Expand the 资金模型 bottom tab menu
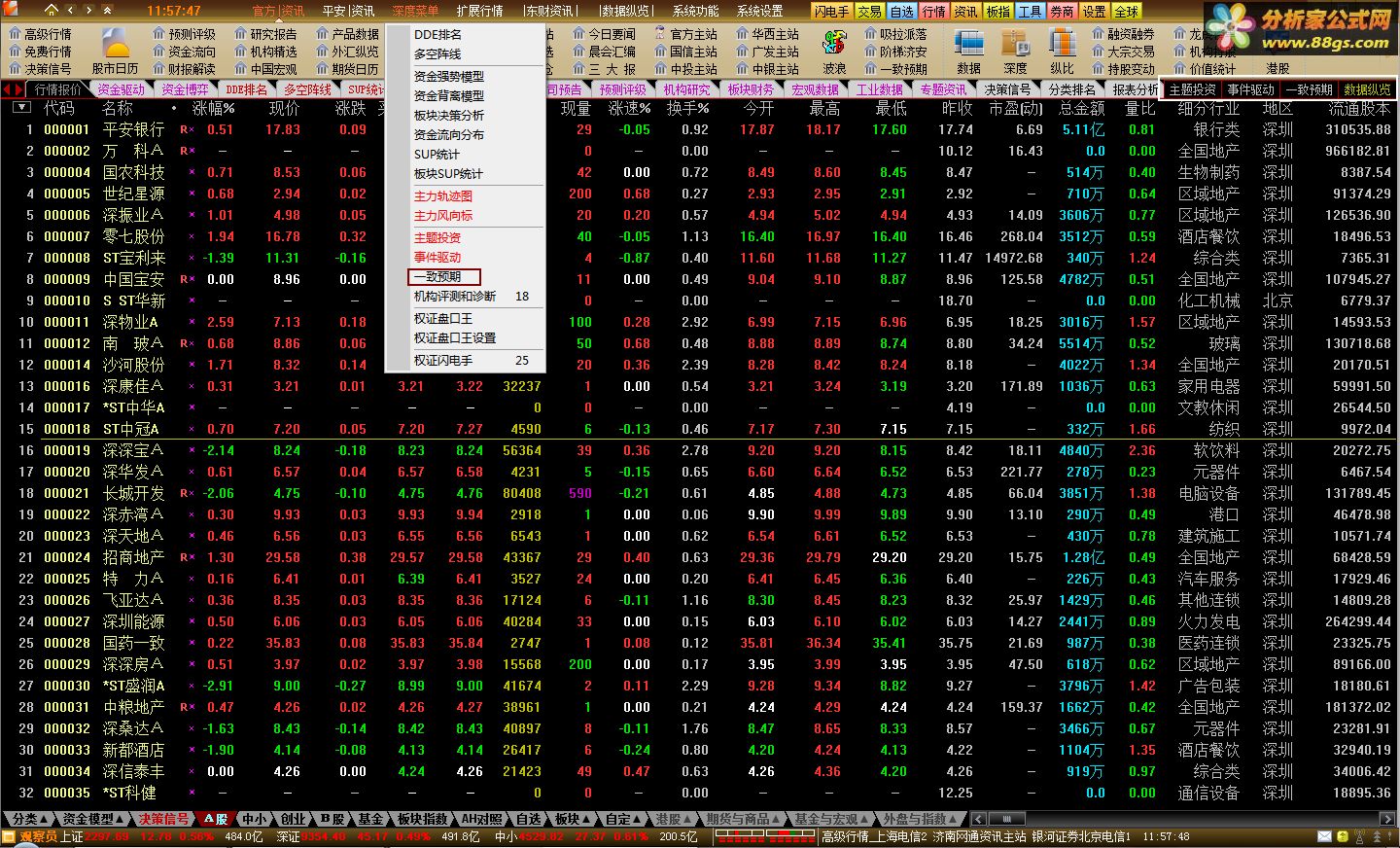Screen dimensions: 1400x848 click(94, 819)
